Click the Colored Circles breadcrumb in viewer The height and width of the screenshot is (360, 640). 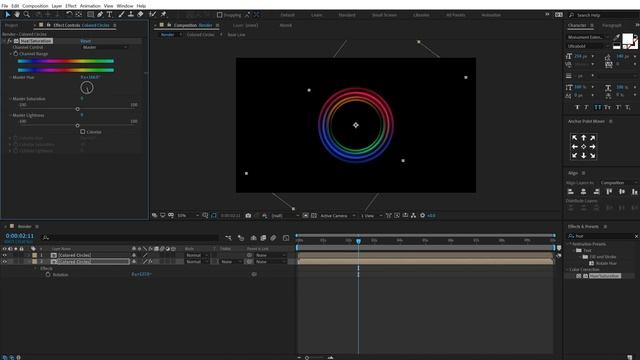[x=200, y=35]
